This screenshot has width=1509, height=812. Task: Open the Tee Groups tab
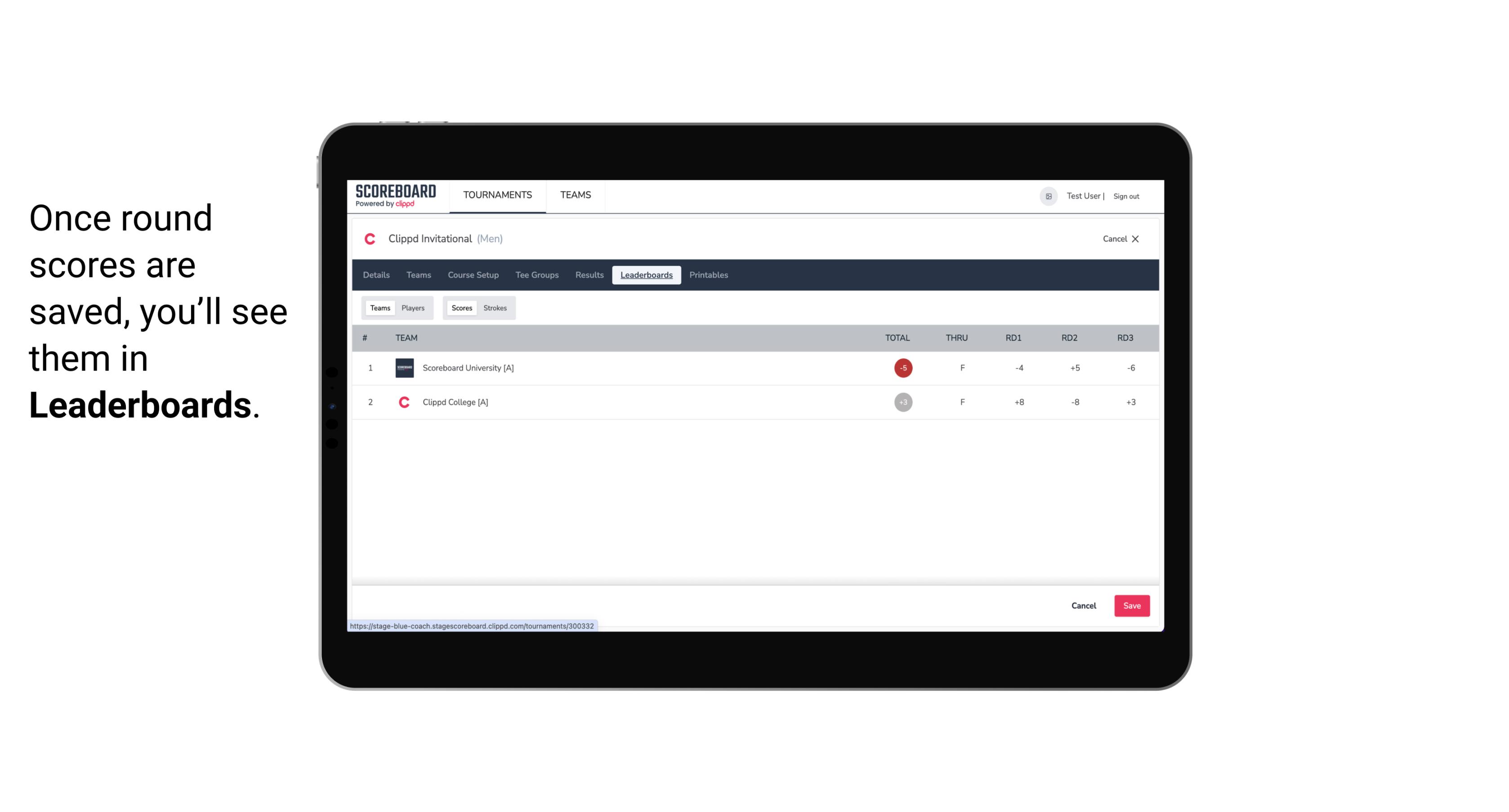pos(536,275)
